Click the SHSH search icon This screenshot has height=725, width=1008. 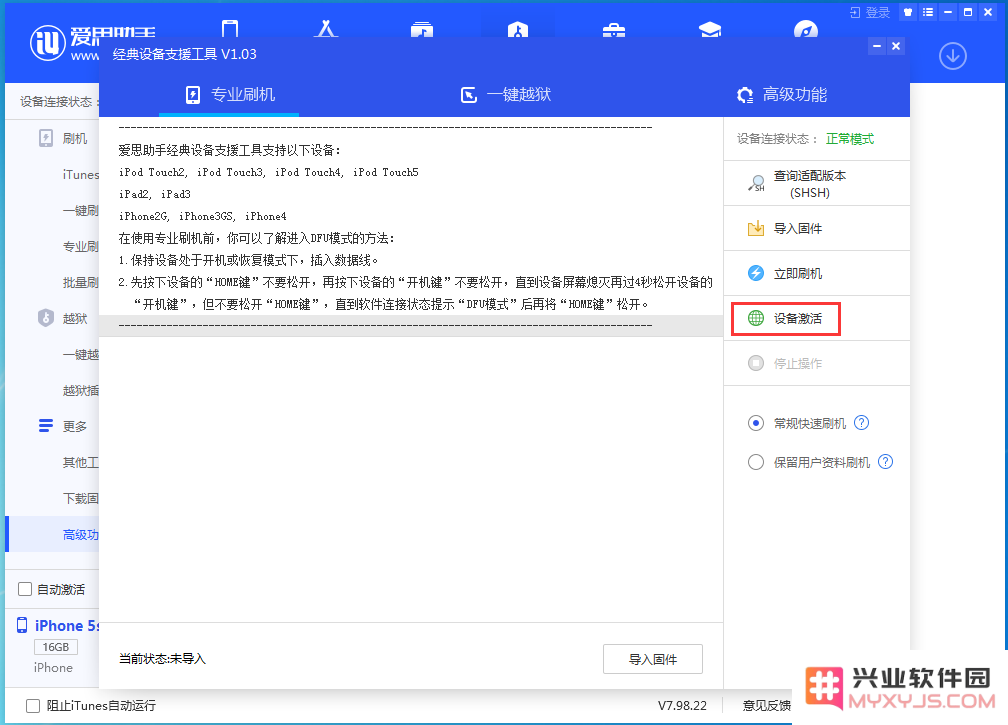[756, 184]
